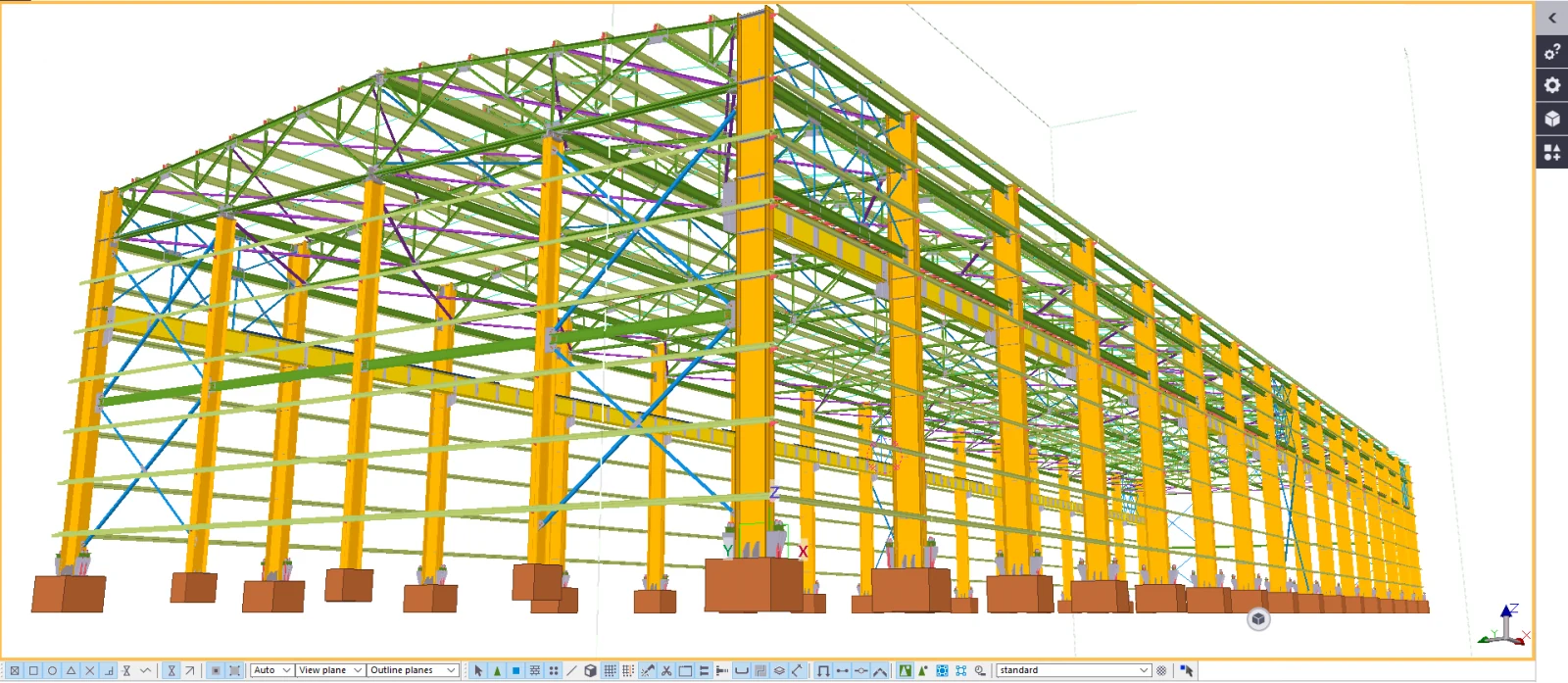Screen dimensions: 1568x683
Task: Click the select surface treatments switch
Action: click(x=534, y=670)
